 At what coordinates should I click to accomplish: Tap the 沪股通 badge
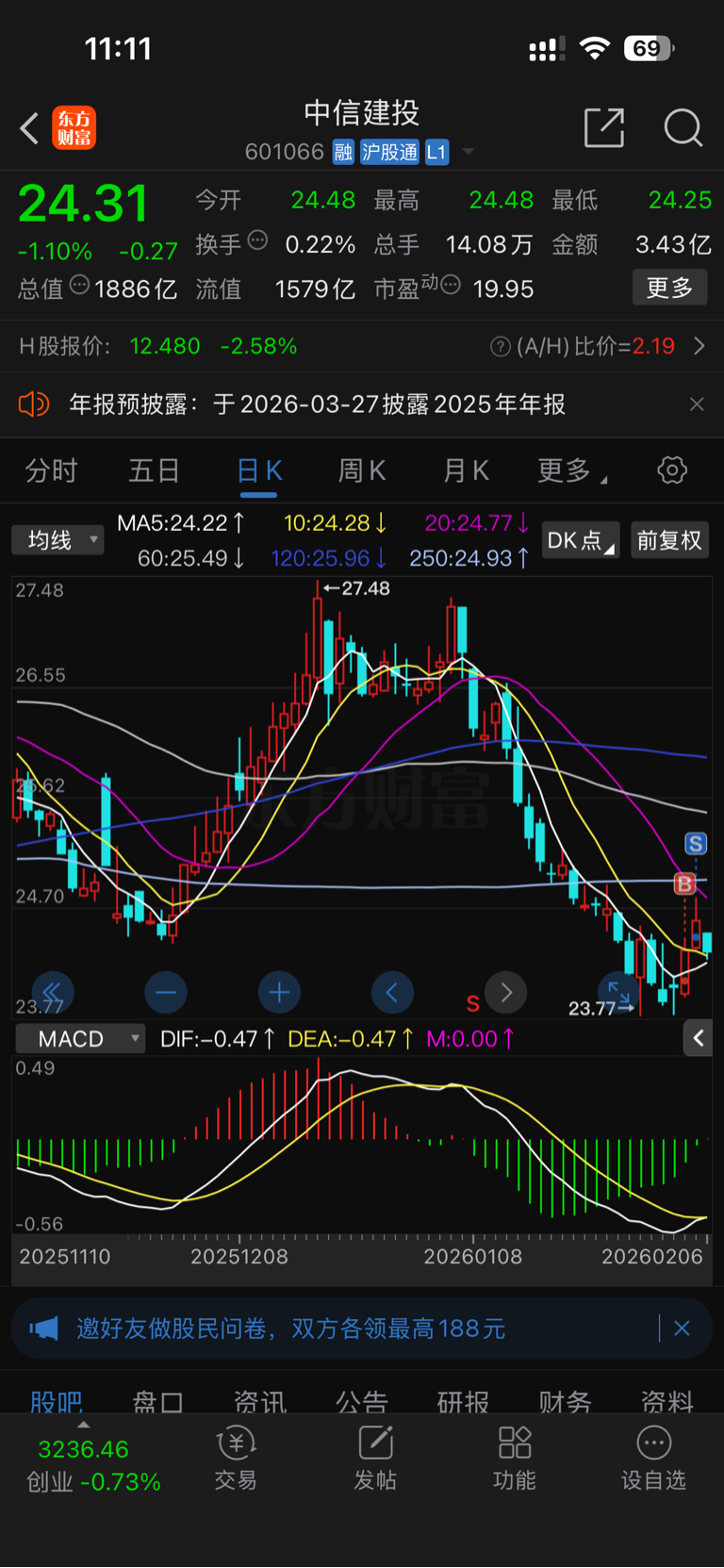click(390, 152)
